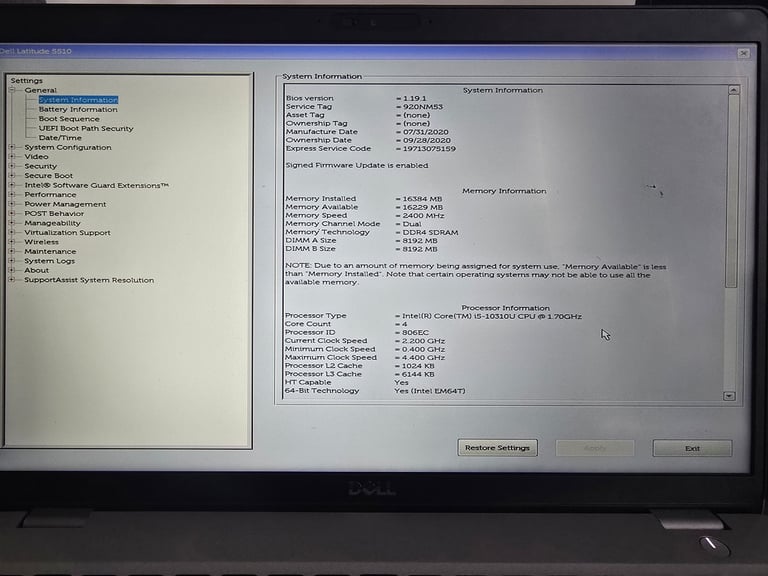Expand the Secure Boot node
This screenshot has height=576, width=768.
[12, 175]
